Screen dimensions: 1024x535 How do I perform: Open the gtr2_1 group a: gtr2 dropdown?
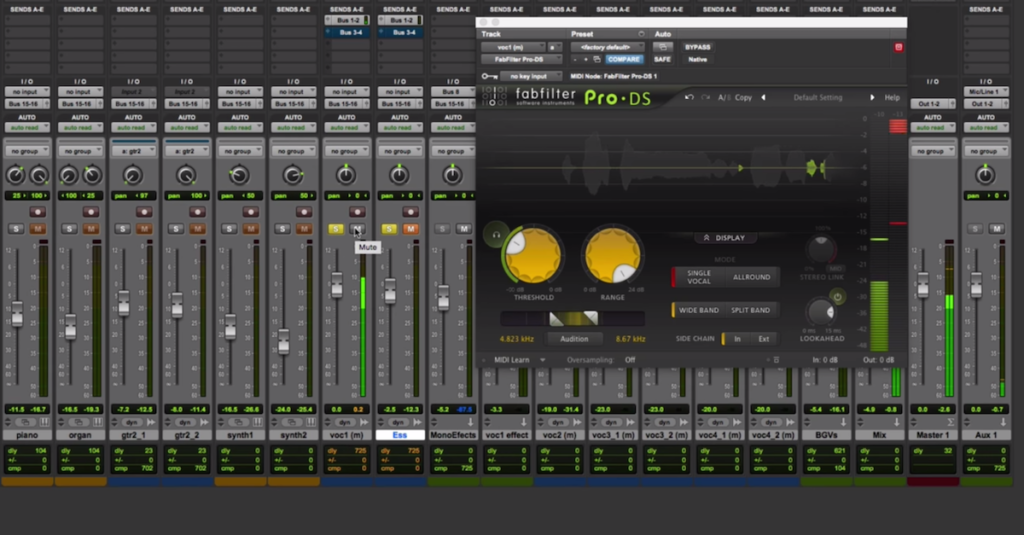134,151
